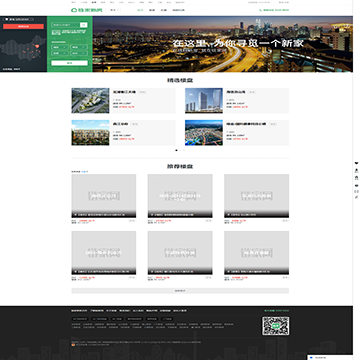The width and height of the screenshot is (360, 360).
Task: Click the search icon button beside the search input
Action: [84, 25]
